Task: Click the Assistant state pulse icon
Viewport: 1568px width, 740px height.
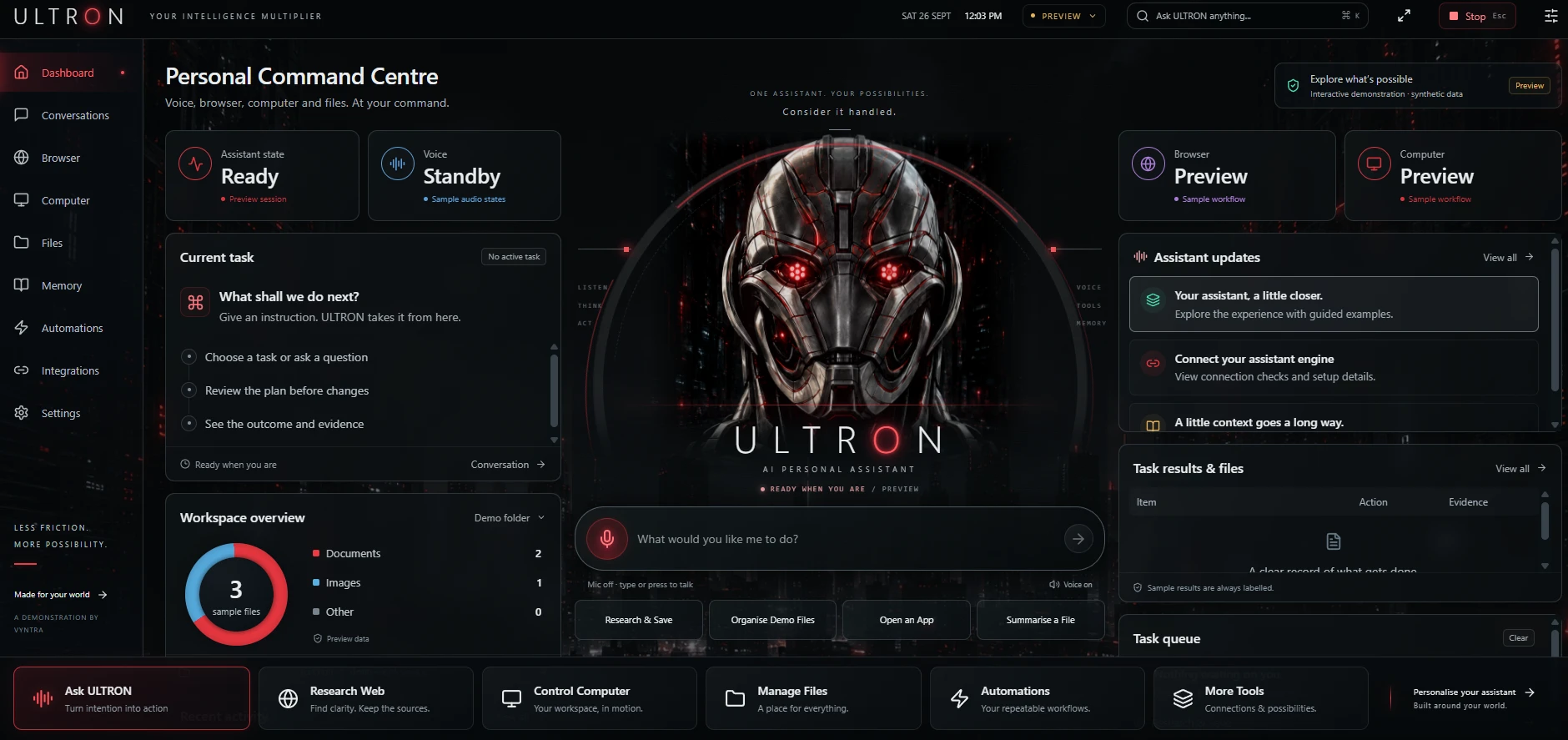Action: (195, 164)
